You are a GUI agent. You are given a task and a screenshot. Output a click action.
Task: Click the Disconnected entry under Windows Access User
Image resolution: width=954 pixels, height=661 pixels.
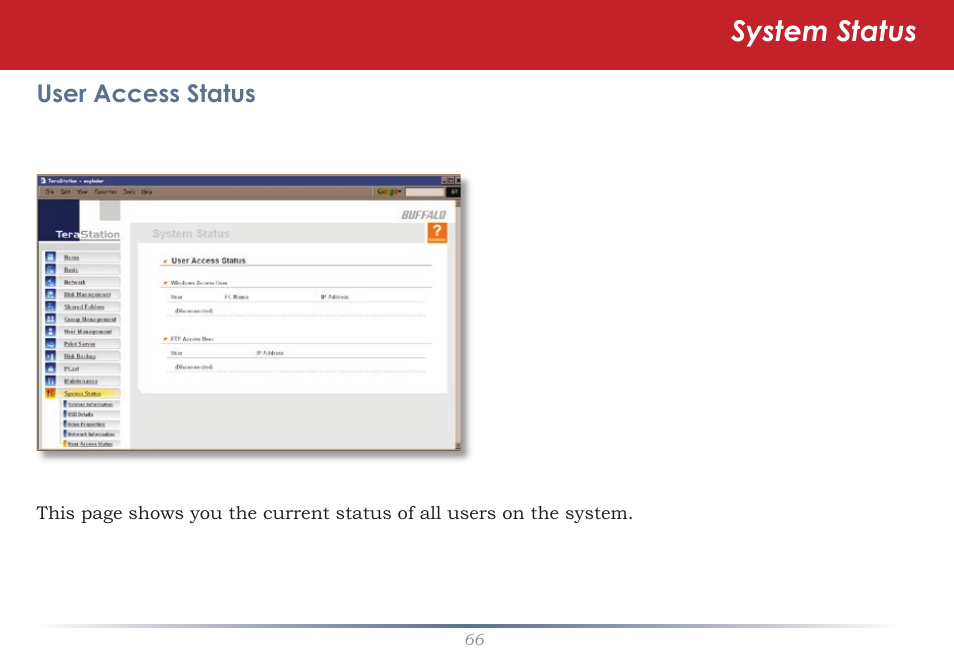click(194, 311)
